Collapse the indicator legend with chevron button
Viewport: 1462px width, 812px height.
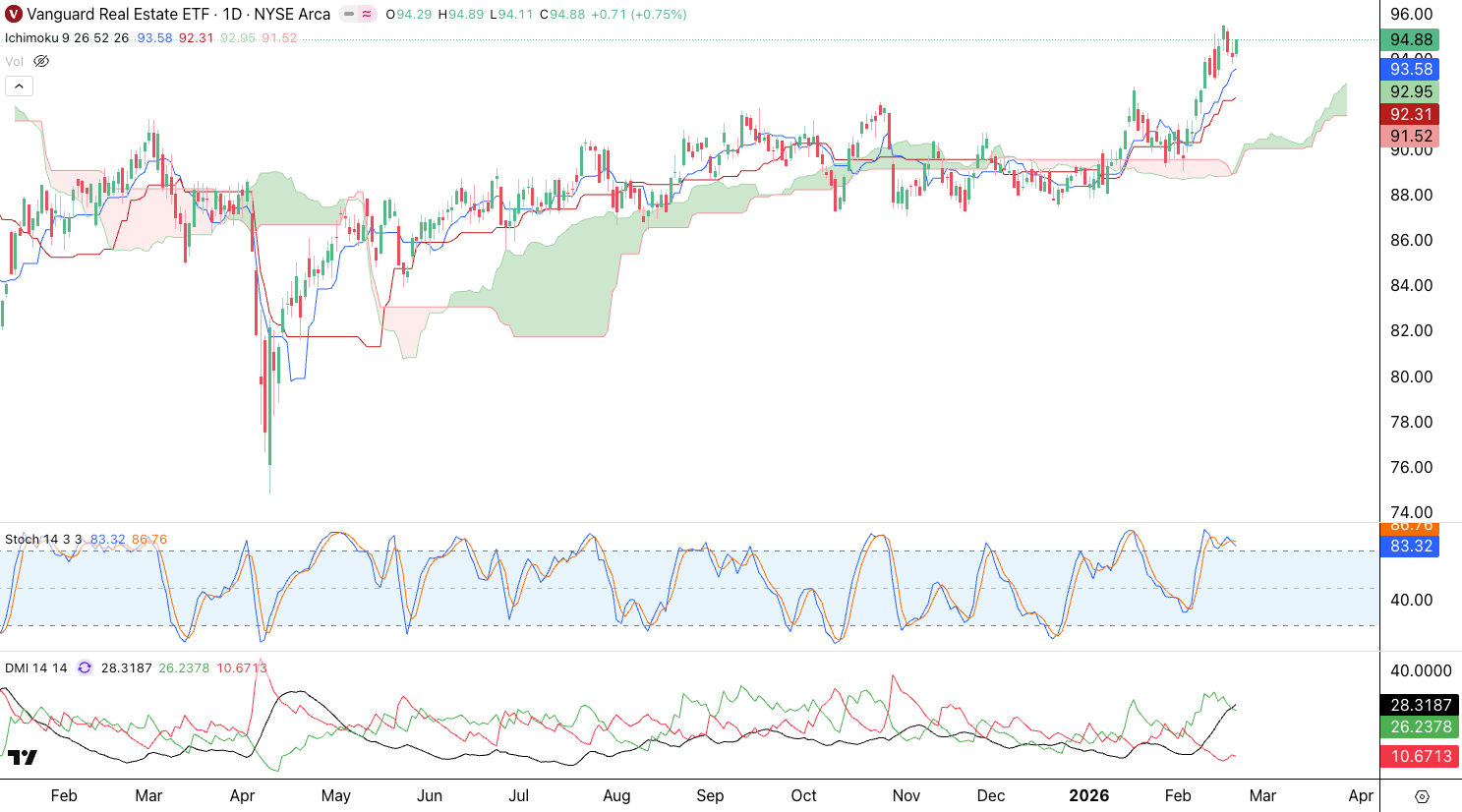pos(19,87)
